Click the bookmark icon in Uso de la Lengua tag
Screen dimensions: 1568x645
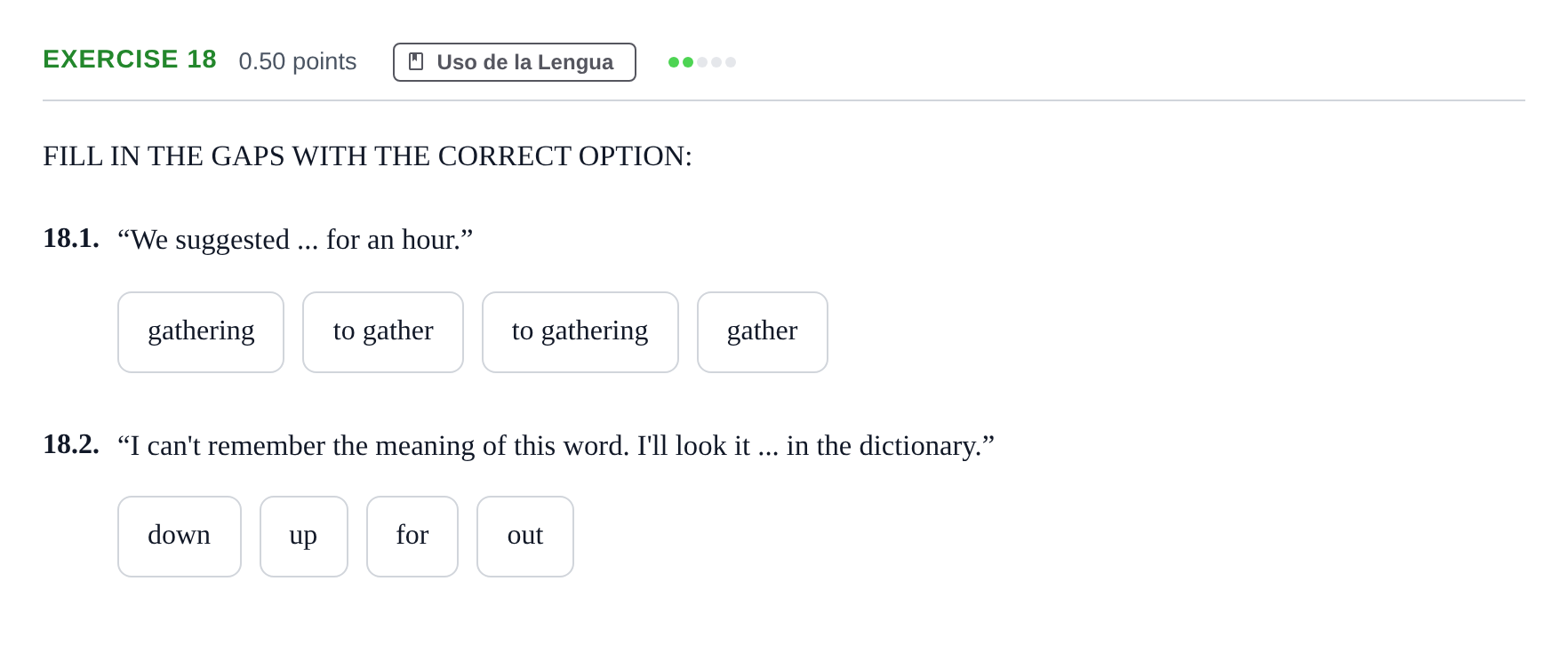click(x=415, y=61)
